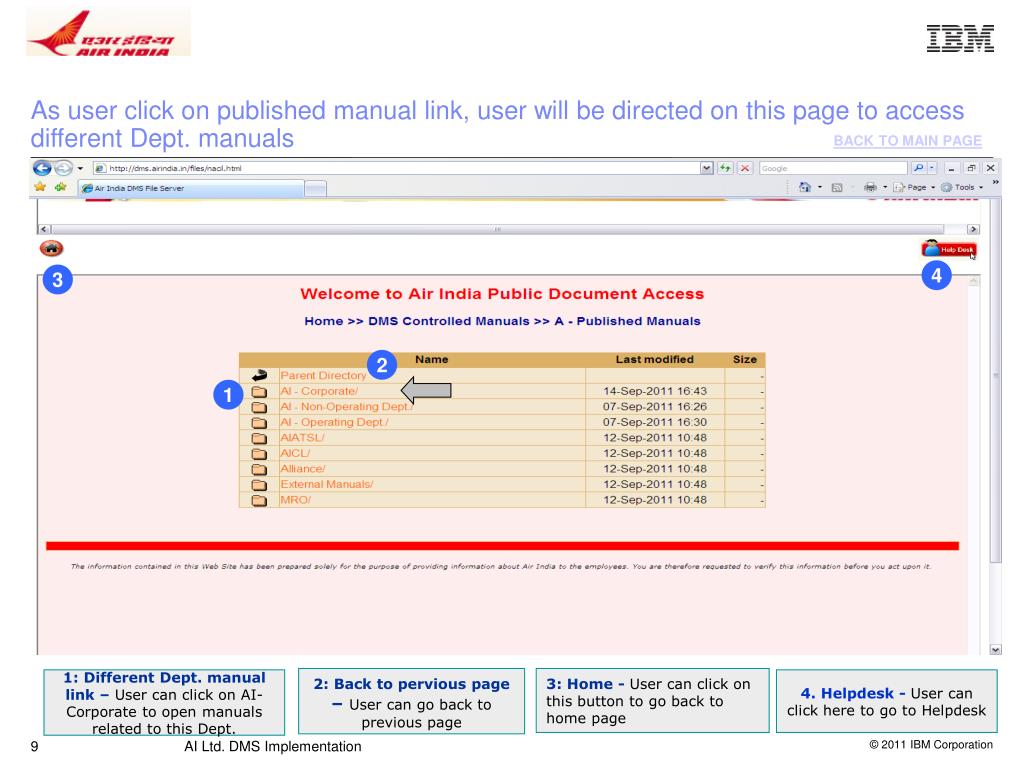
Task: Click the browser Forward arrow button
Action: (63, 168)
